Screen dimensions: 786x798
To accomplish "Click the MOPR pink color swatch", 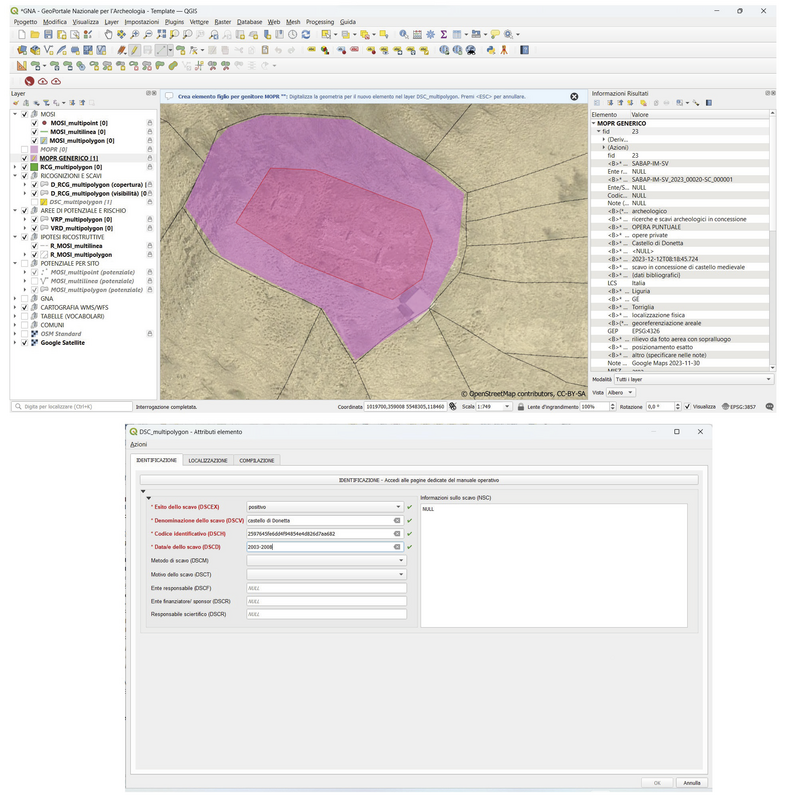I will pyautogui.click(x=34, y=150).
